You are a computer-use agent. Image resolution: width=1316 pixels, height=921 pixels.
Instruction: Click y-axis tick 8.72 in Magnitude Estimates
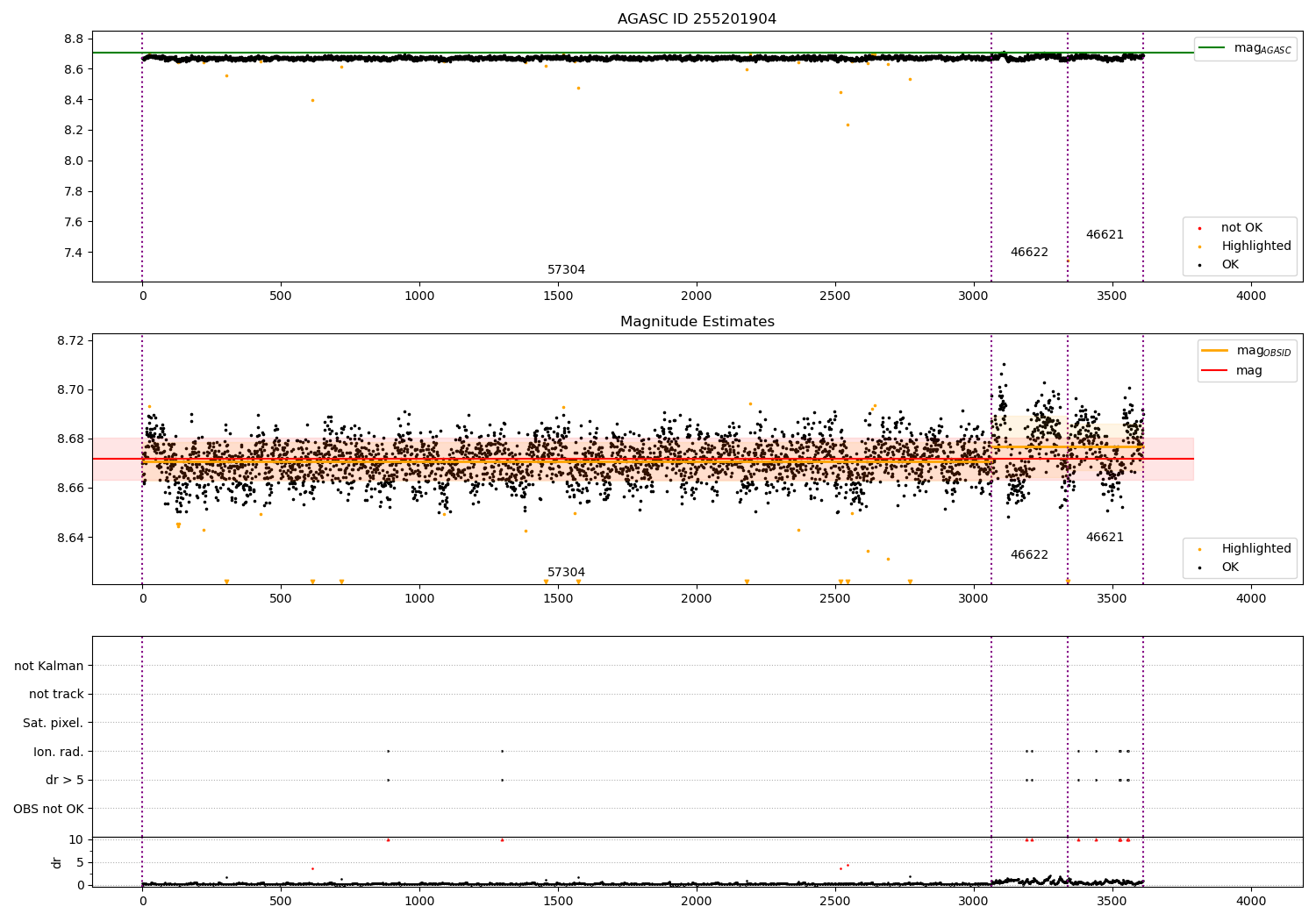point(70,341)
